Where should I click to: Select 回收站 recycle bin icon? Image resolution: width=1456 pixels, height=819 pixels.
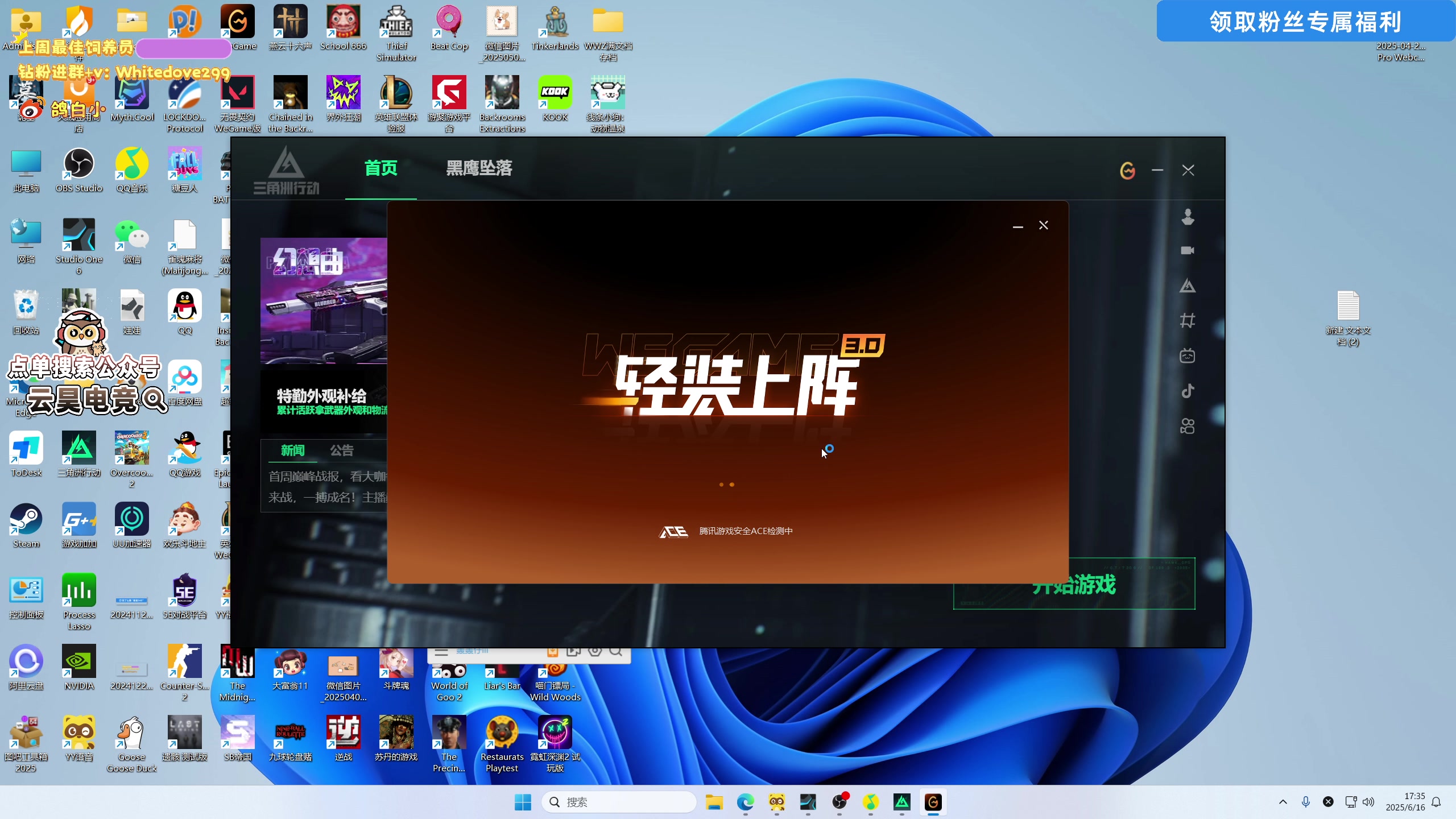(x=26, y=312)
